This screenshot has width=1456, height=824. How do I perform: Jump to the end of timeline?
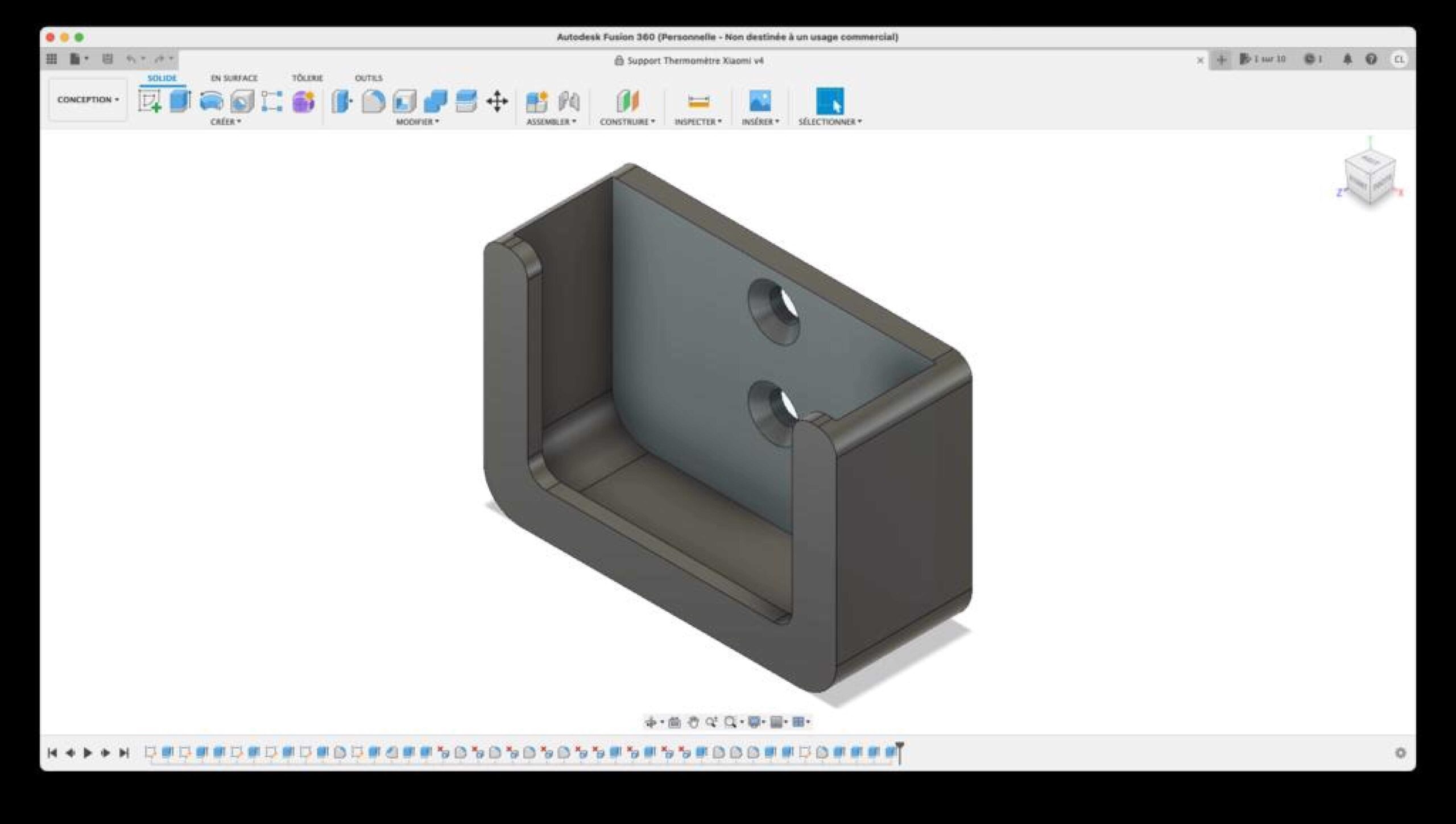[124, 753]
